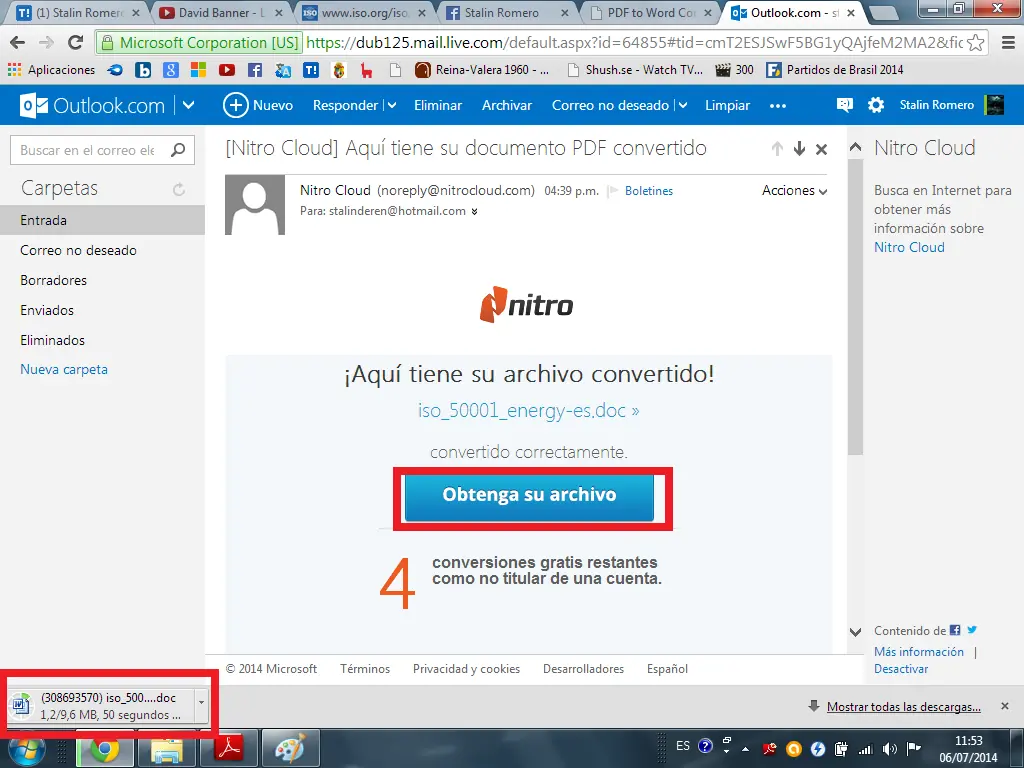Screen dimensions: 1024x768
Task: Click Archivar in the toolbar
Action: [507, 105]
